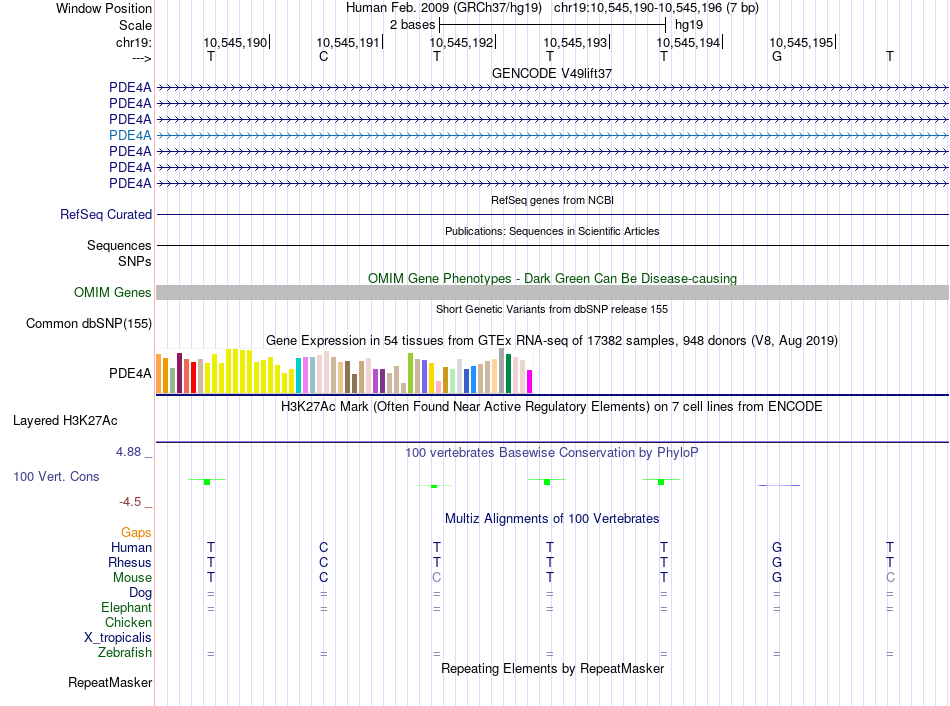This screenshot has height=706, width=950.
Task: Click the 10,545,193 position on ruler
Action: tap(575, 43)
